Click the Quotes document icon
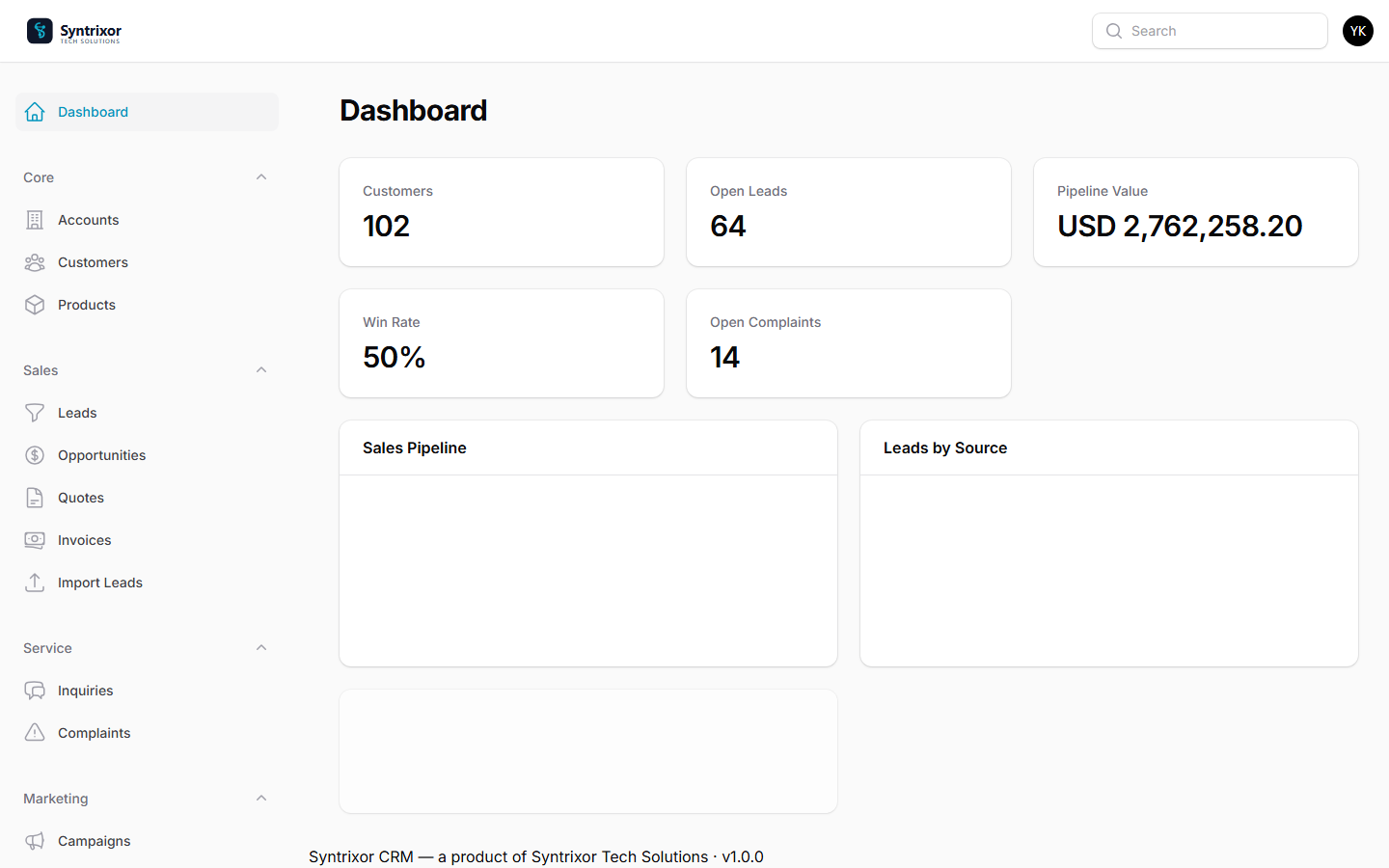 35,498
